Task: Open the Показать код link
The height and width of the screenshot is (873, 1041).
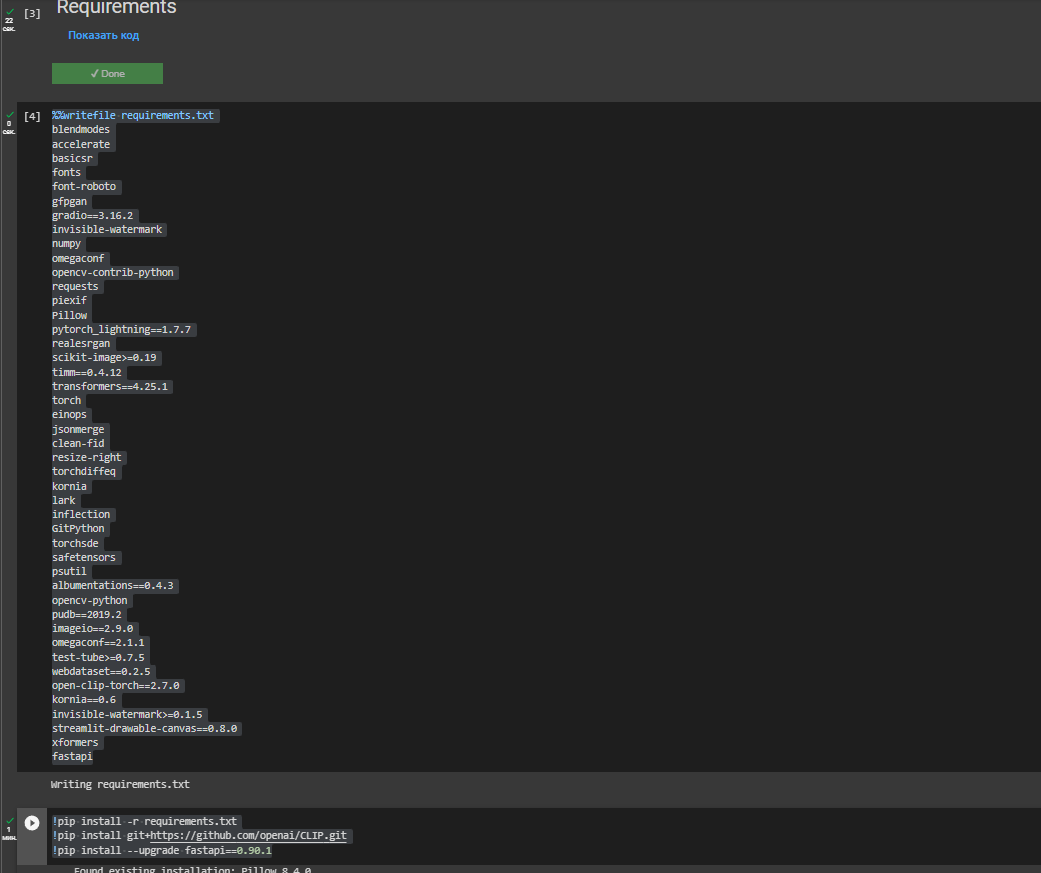Action: point(102,35)
